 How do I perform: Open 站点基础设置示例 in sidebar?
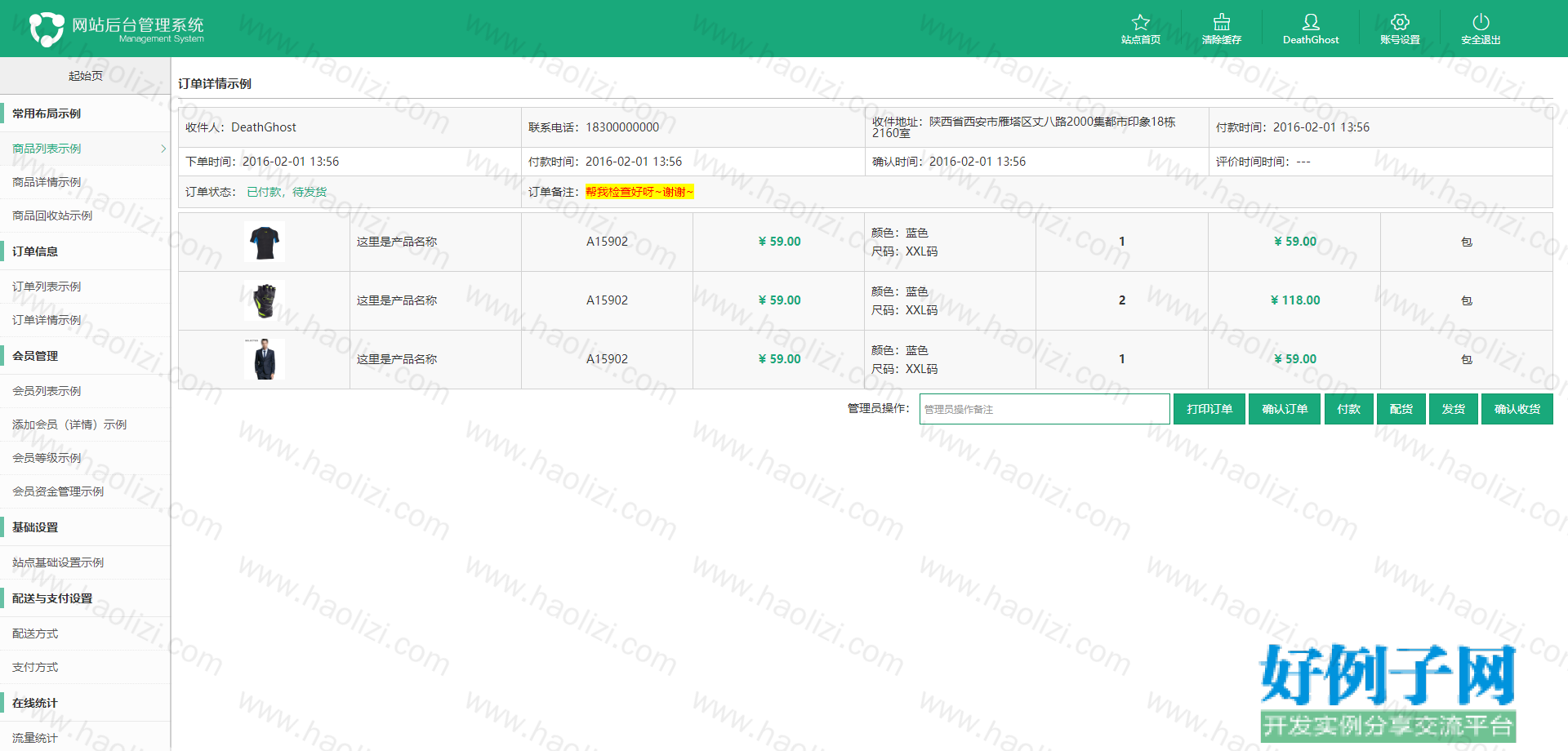(58, 562)
